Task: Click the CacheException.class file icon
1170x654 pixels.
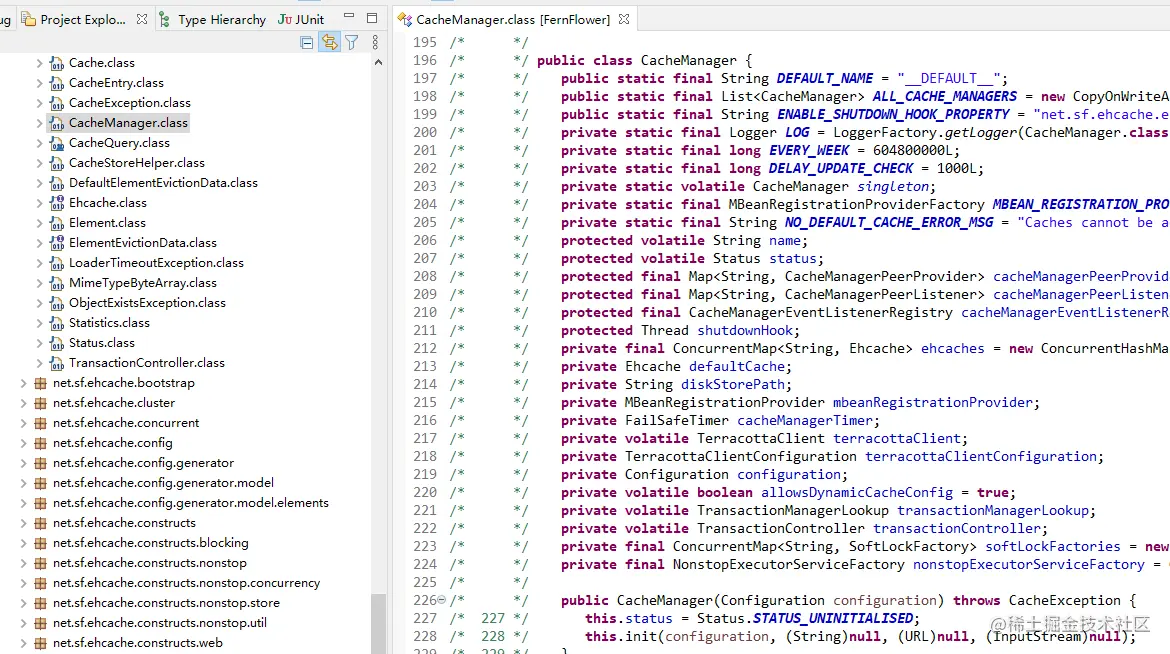Action: [x=57, y=103]
